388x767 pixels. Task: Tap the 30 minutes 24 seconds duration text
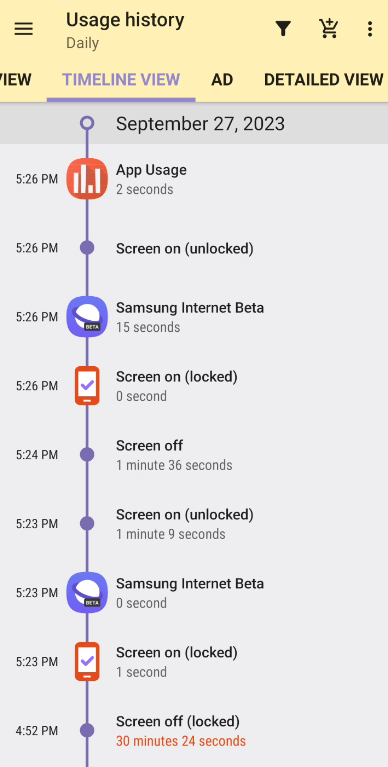pyautogui.click(x=181, y=741)
